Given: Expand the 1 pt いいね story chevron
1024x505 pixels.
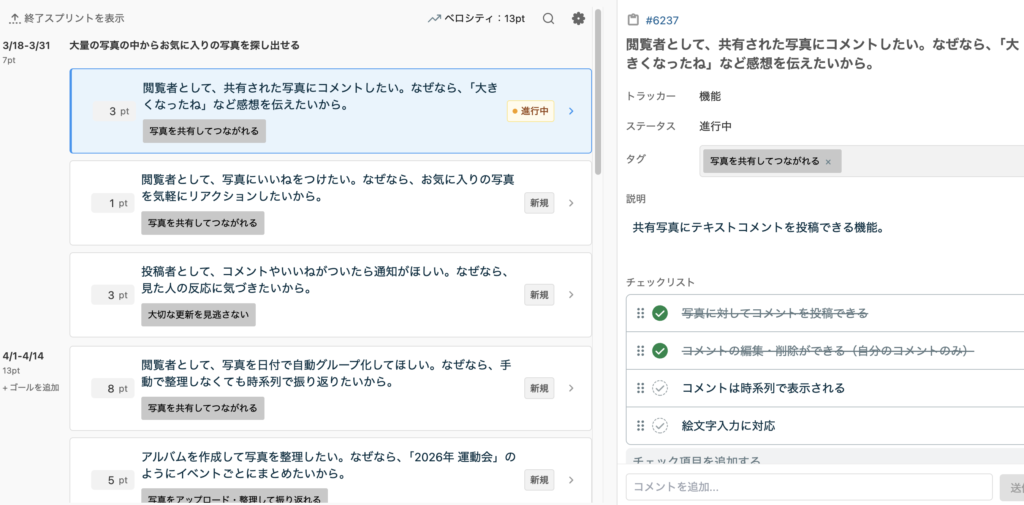Looking at the screenshot, I should pos(571,203).
